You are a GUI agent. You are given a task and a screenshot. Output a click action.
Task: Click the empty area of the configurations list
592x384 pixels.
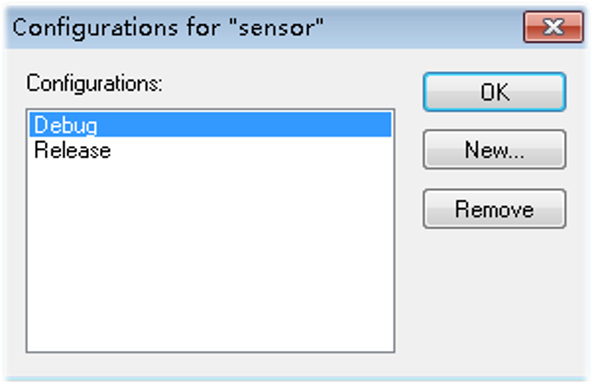pos(210,257)
